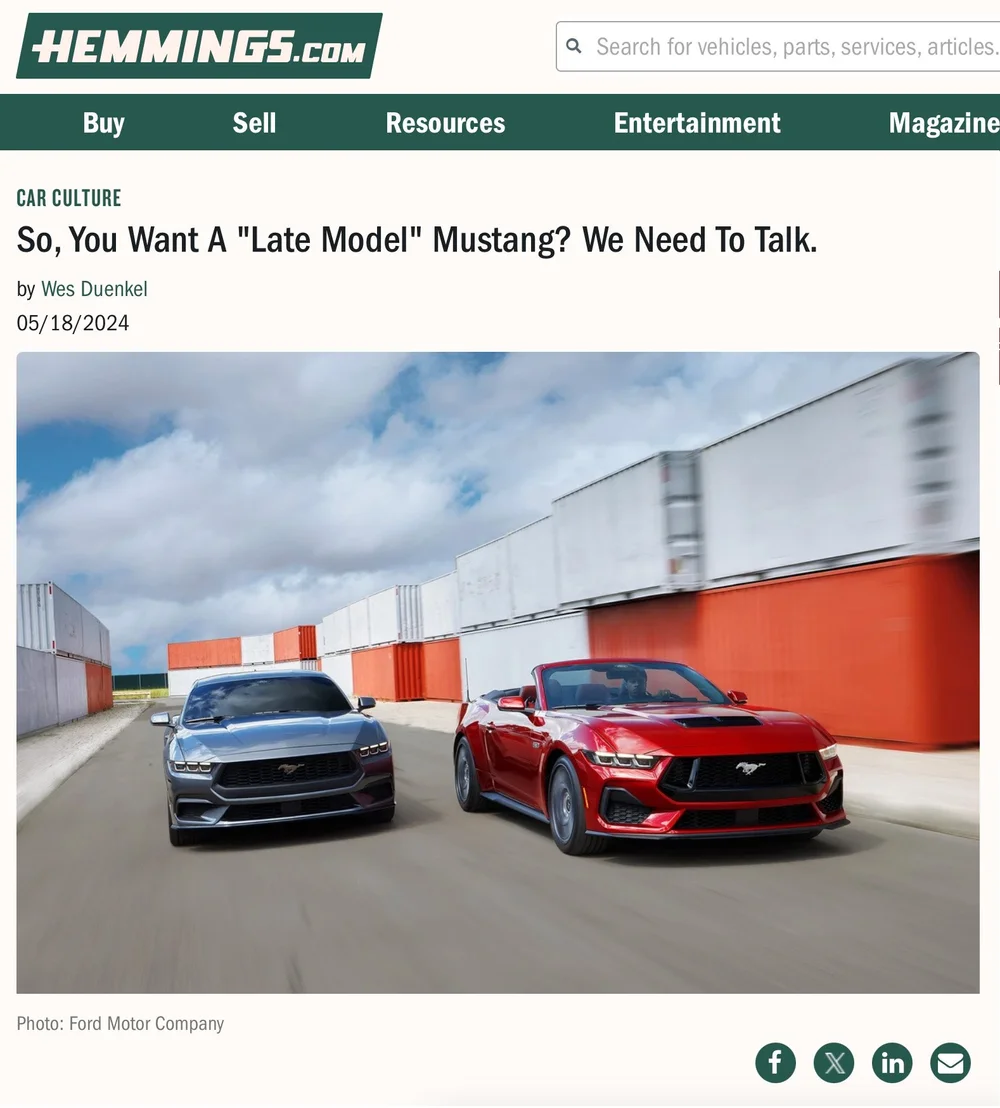Click the gray Mustang coupe in photo
This screenshot has height=1108, width=1000.
(272, 758)
